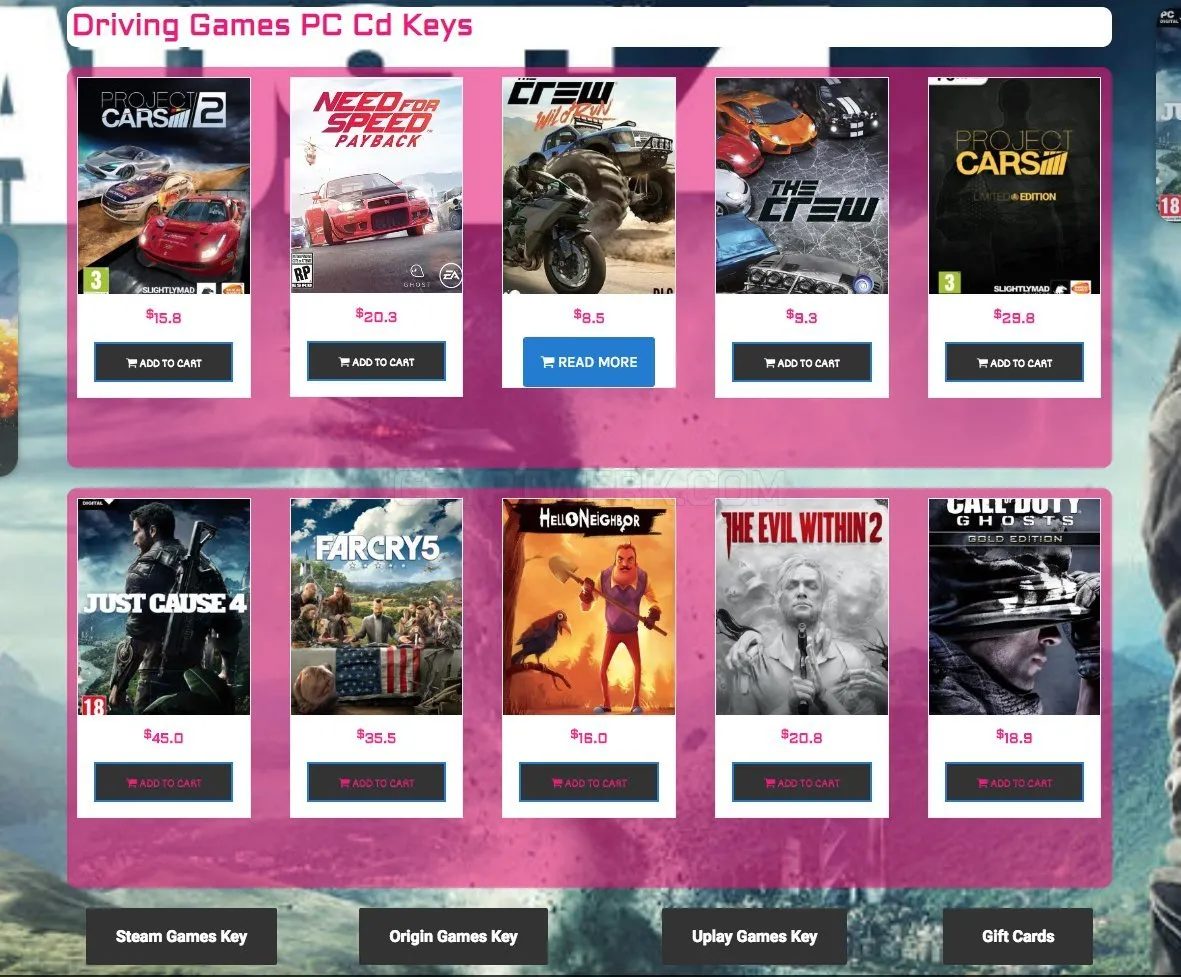Open Hello Neighbor cover image
This screenshot has height=977, width=1181.
589,606
